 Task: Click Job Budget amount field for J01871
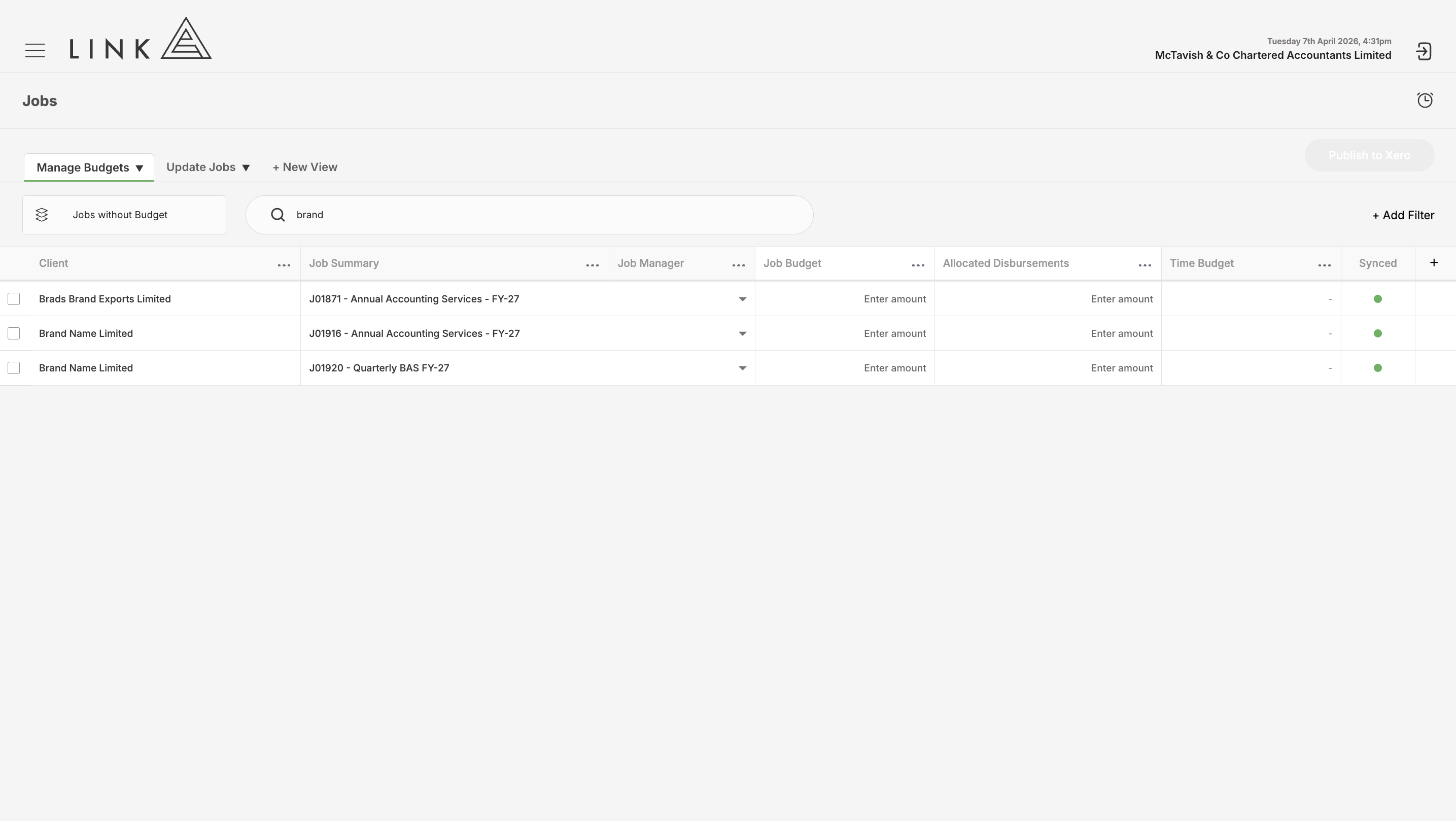(845, 299)
